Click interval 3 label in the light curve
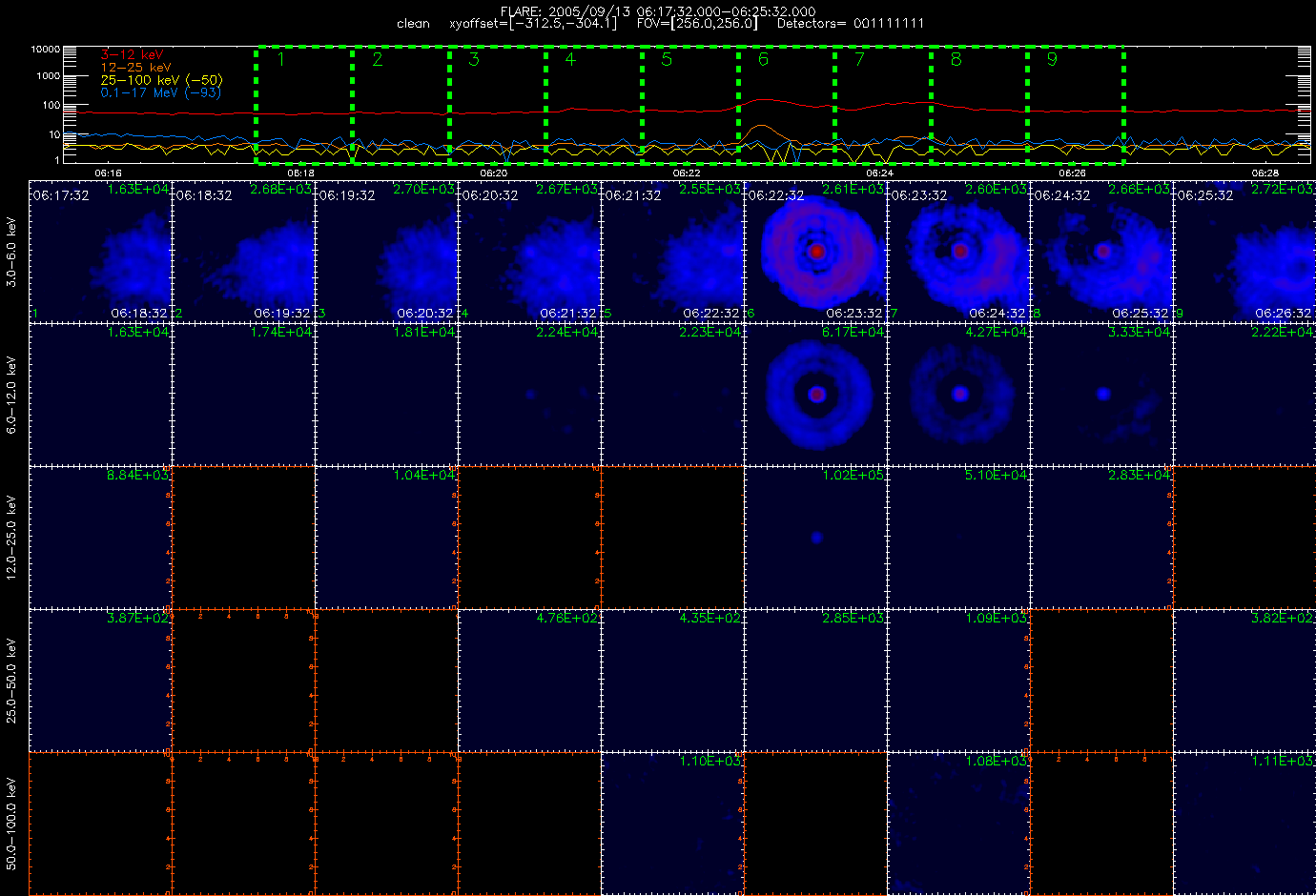 474,59
